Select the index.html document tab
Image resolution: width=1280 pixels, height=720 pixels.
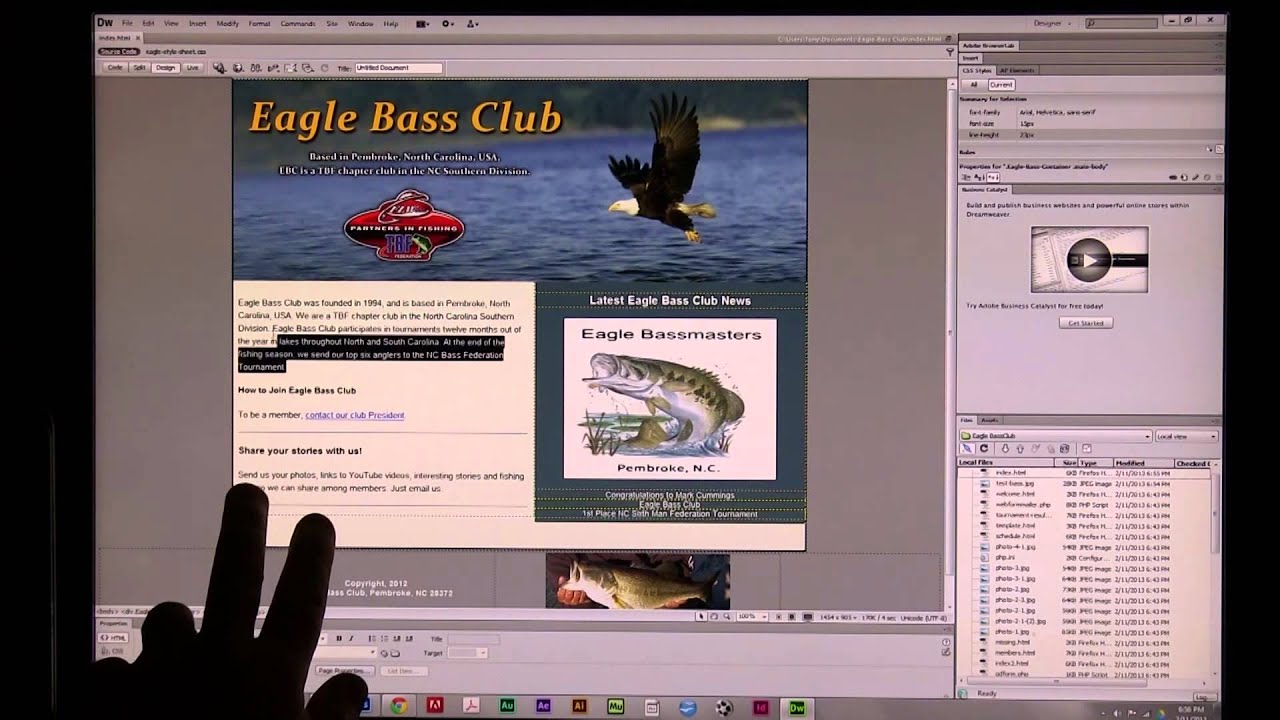(115, 38)
